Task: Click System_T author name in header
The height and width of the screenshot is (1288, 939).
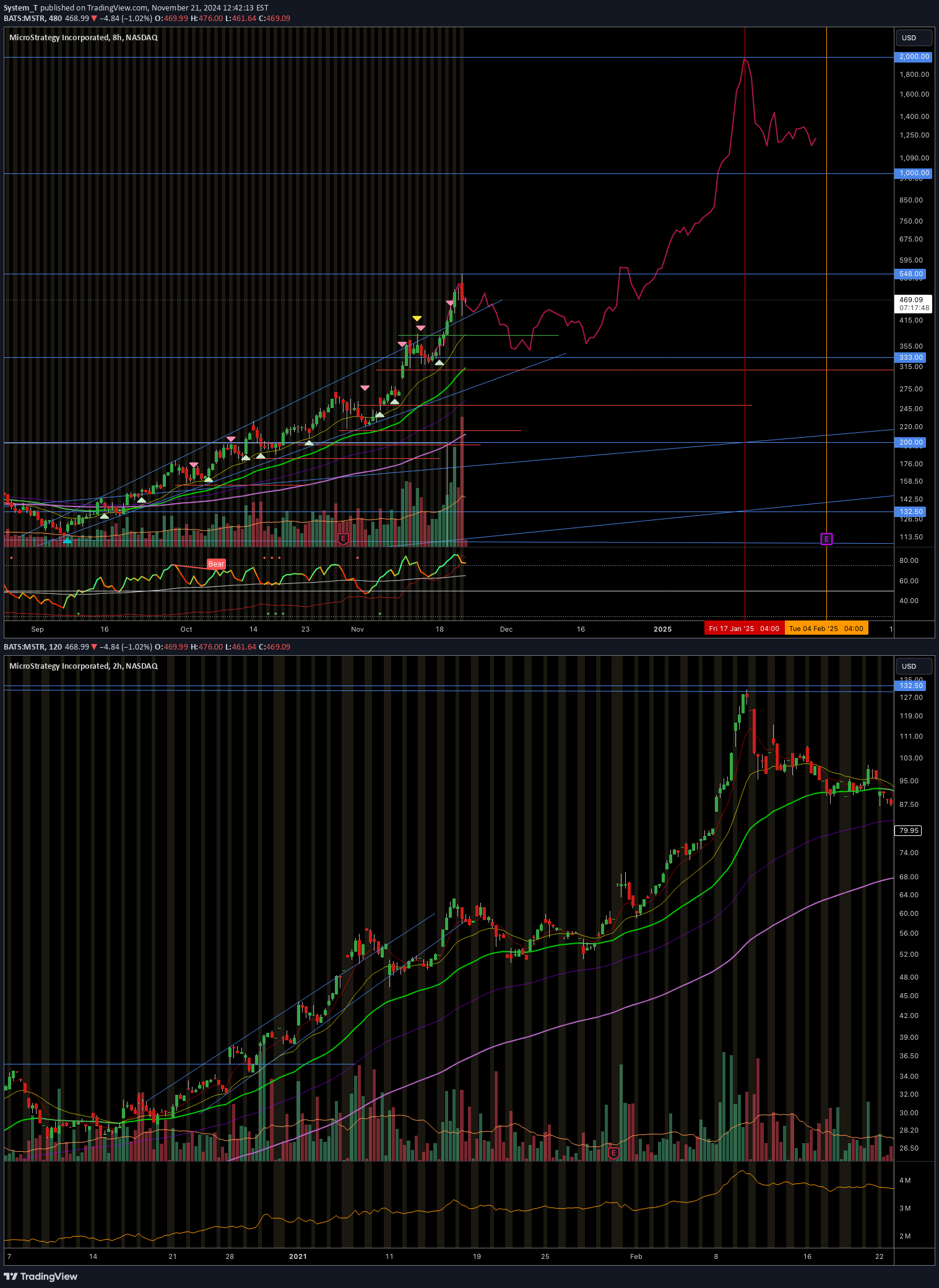Action: coord(20,8)
